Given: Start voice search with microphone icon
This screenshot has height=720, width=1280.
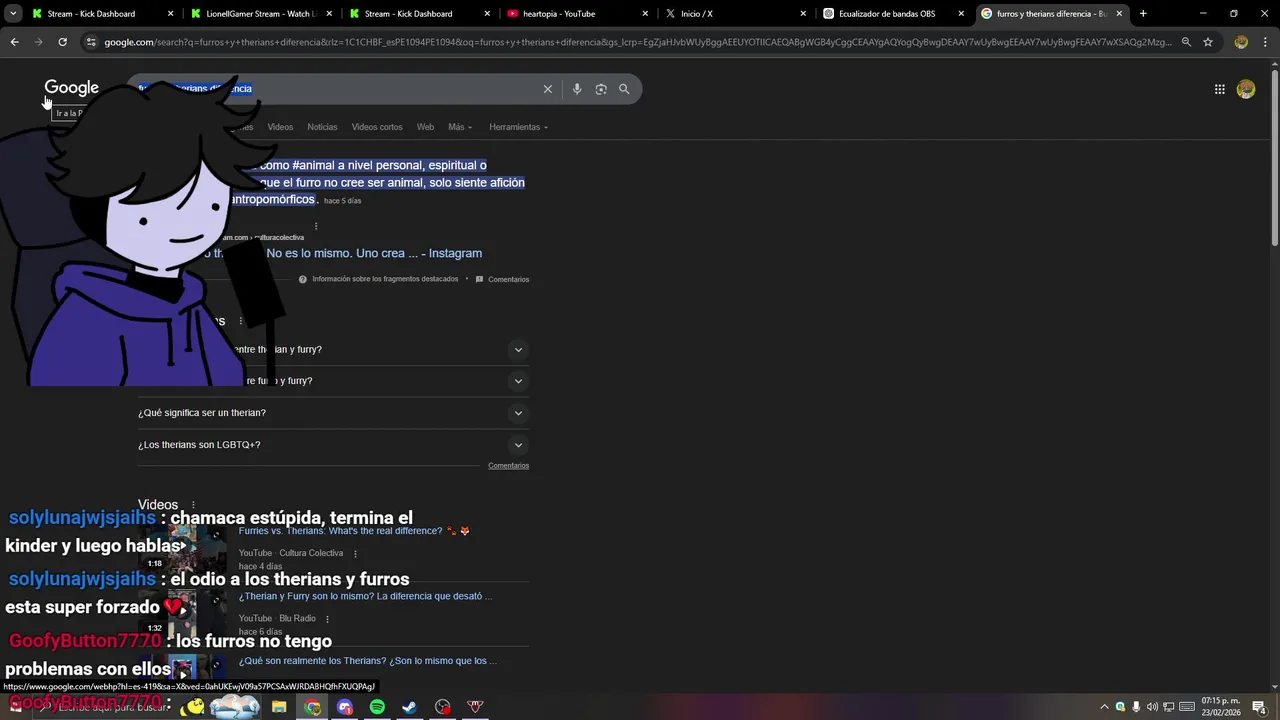Looking at the screenshot, I should (577, 89).
